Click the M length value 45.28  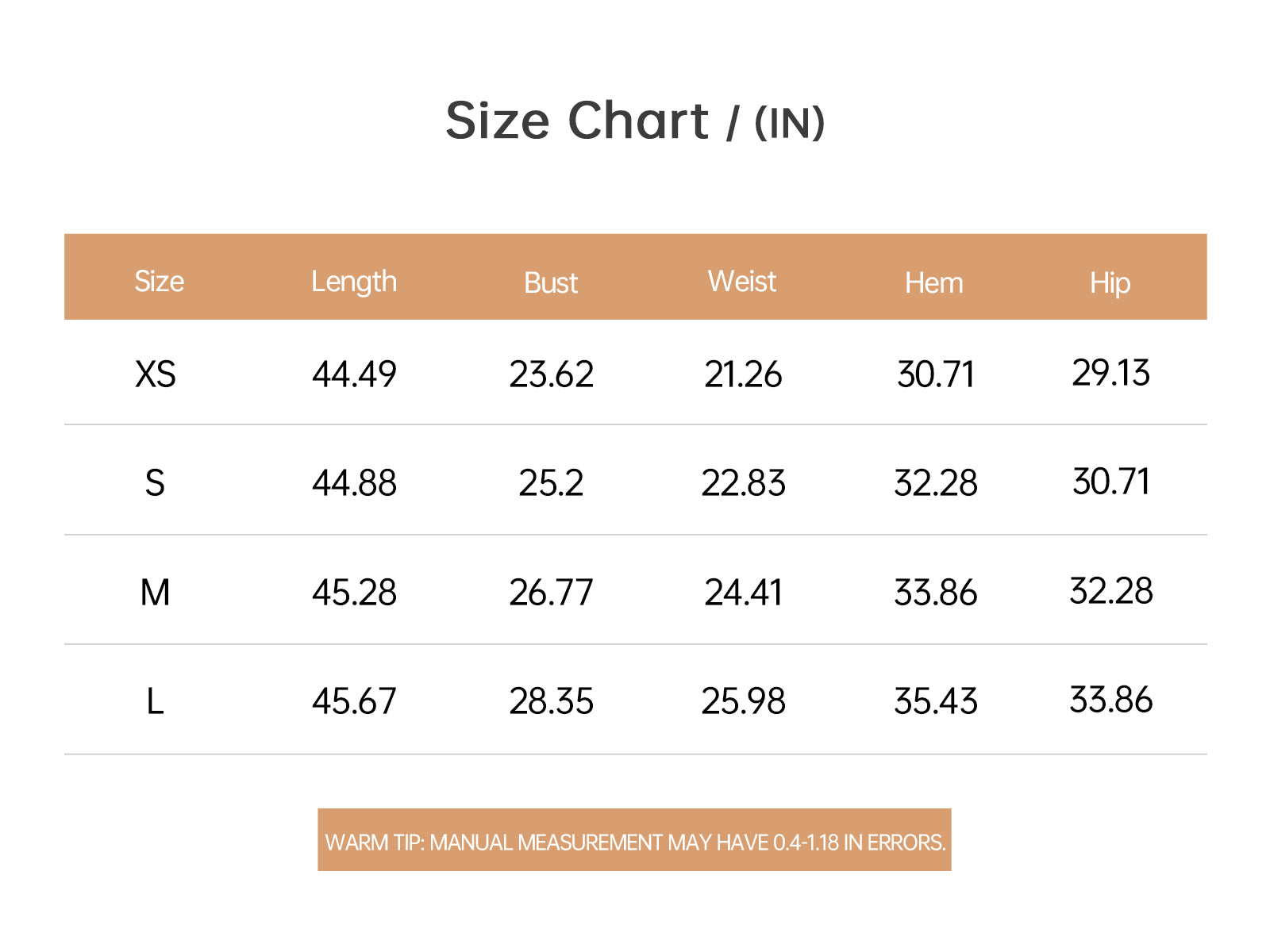pos(354,593)
